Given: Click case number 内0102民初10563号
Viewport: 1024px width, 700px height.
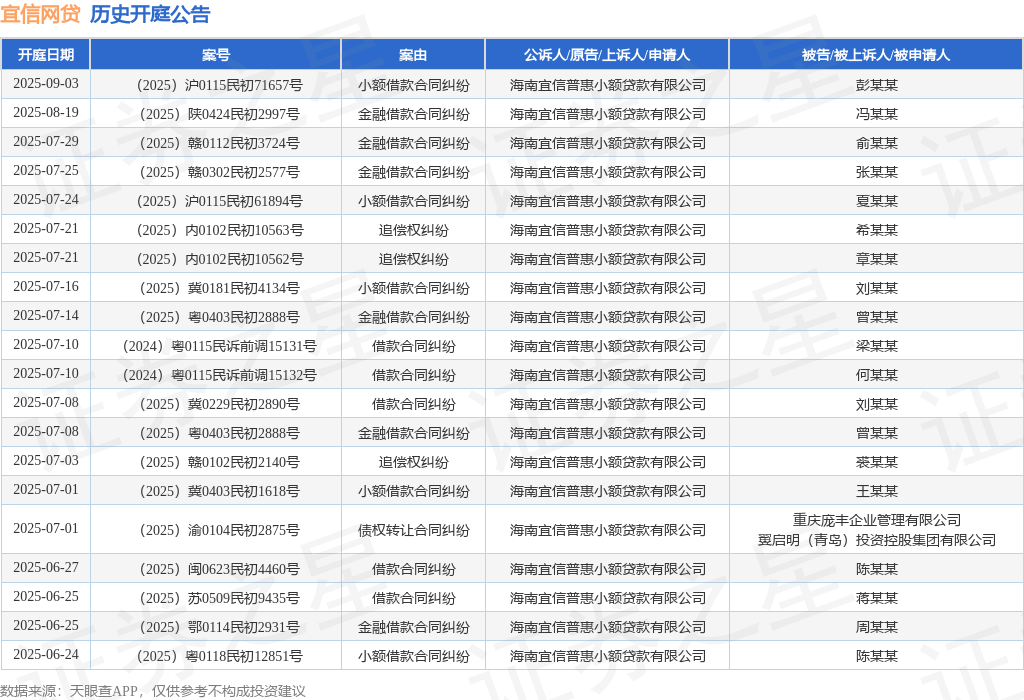Looking at the screenshot, I should pyautogui.click(x=219, y=230).
